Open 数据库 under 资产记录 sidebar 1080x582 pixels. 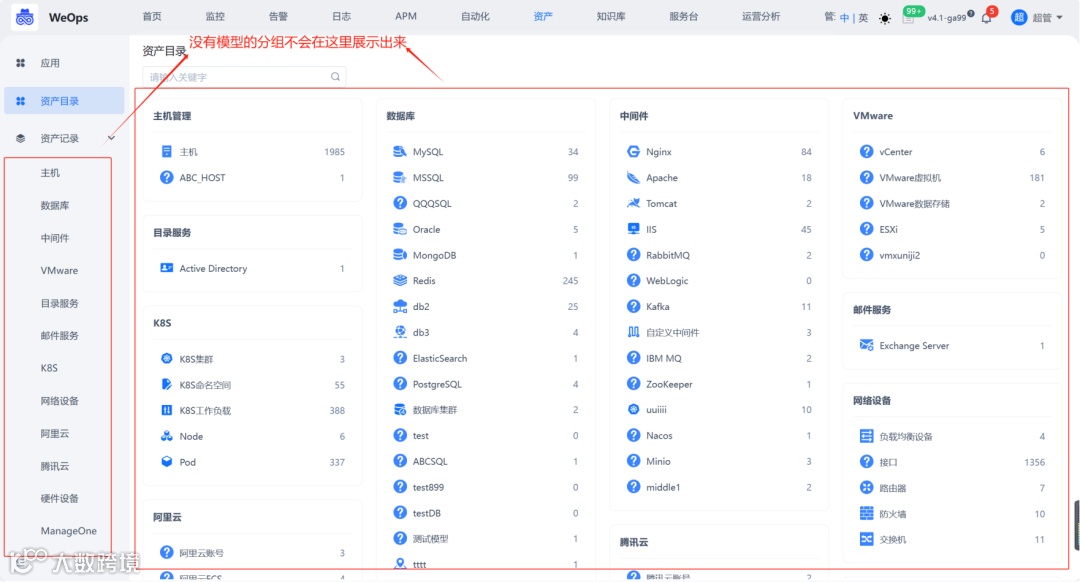[x=55, y=205]
